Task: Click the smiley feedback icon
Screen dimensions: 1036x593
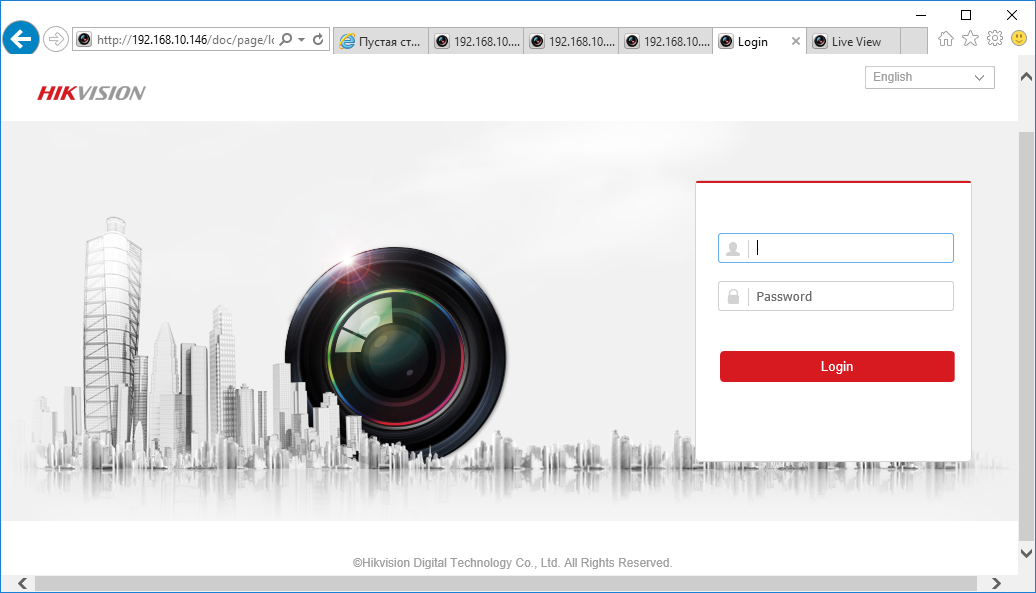Action: coord(1019,38)
